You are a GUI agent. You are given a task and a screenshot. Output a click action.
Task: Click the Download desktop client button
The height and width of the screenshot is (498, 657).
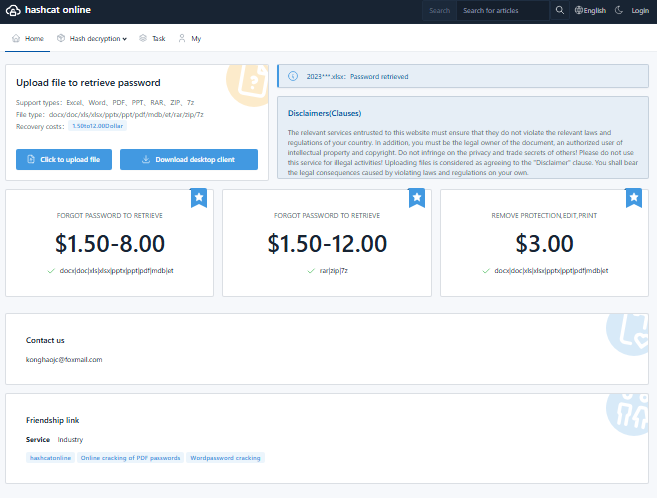coord(189,160)
